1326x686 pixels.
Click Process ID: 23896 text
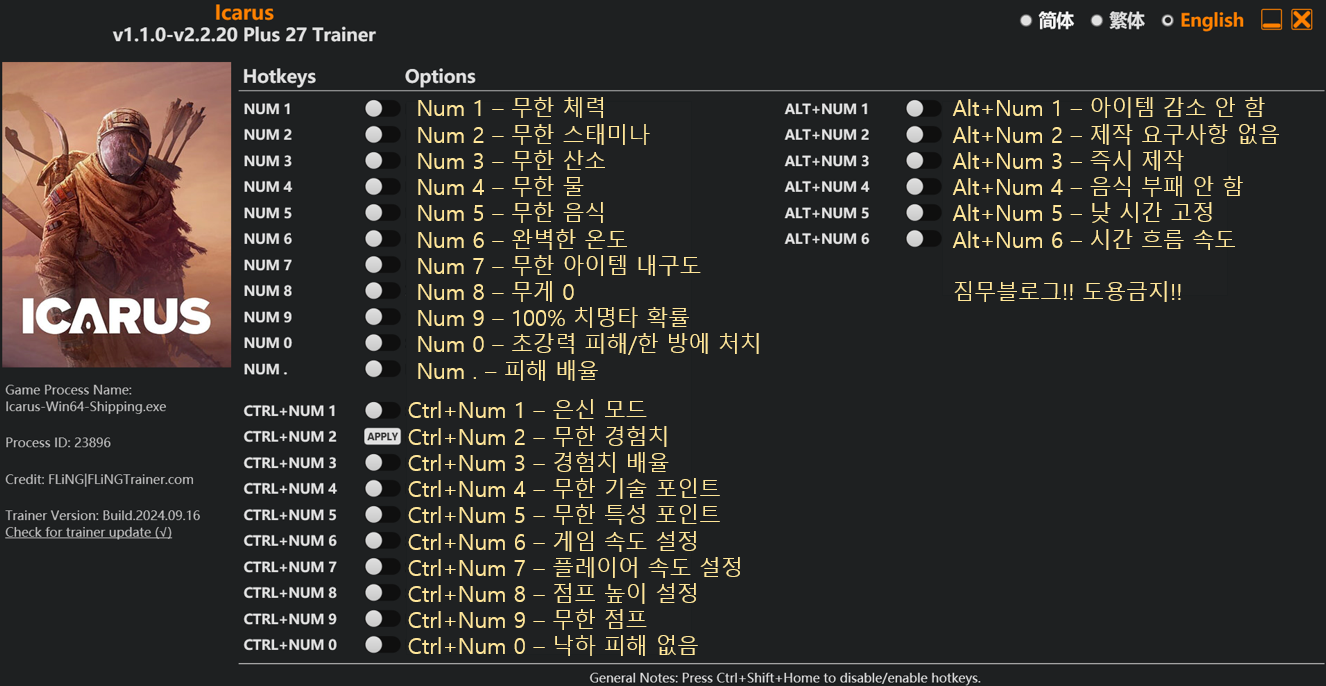[58, 442]
